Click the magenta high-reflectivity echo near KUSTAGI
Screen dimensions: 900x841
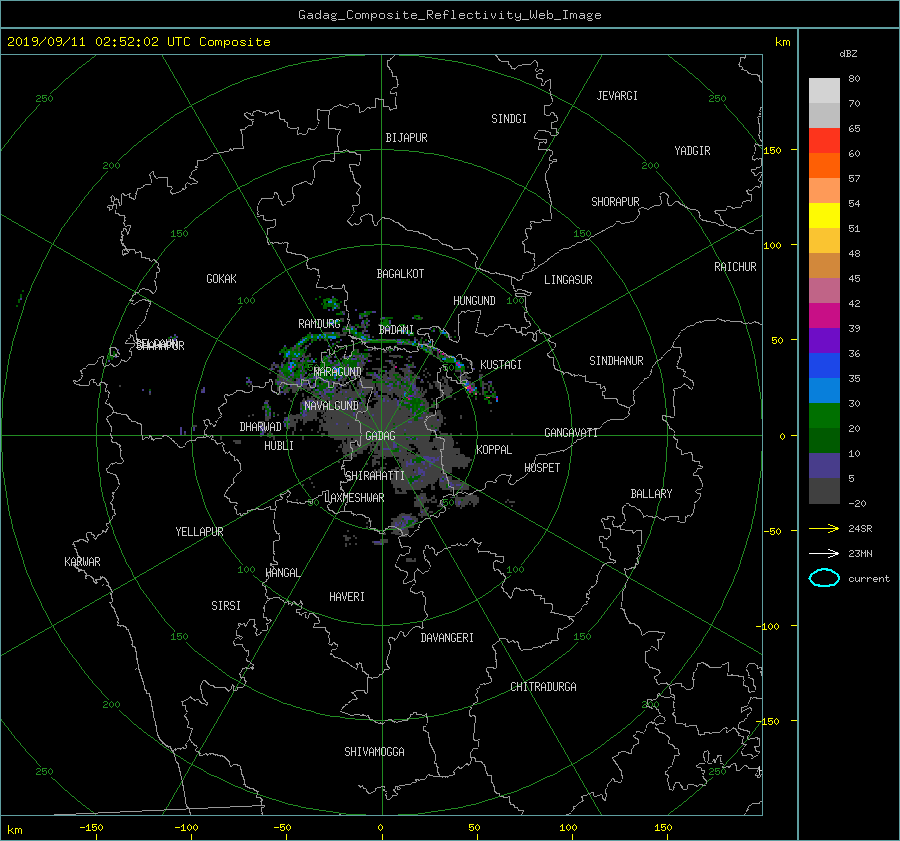click(x=470, y=387)
